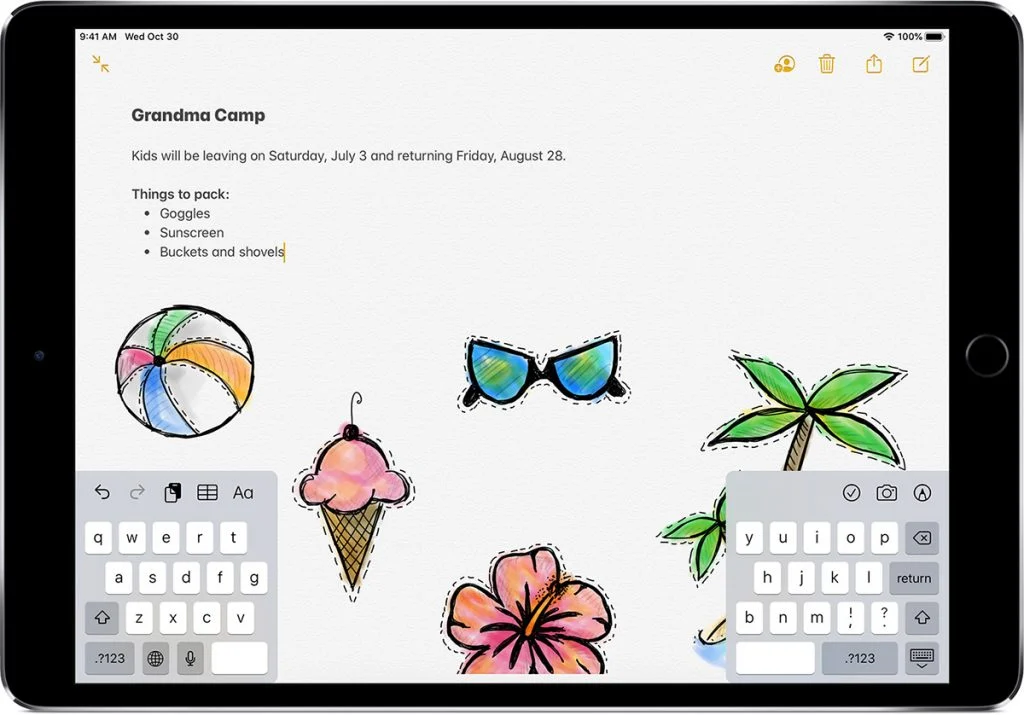The height and width of the screenshot is (715, 1024).
Task: Open the share sheet icon
Action: tap(874, 64)
